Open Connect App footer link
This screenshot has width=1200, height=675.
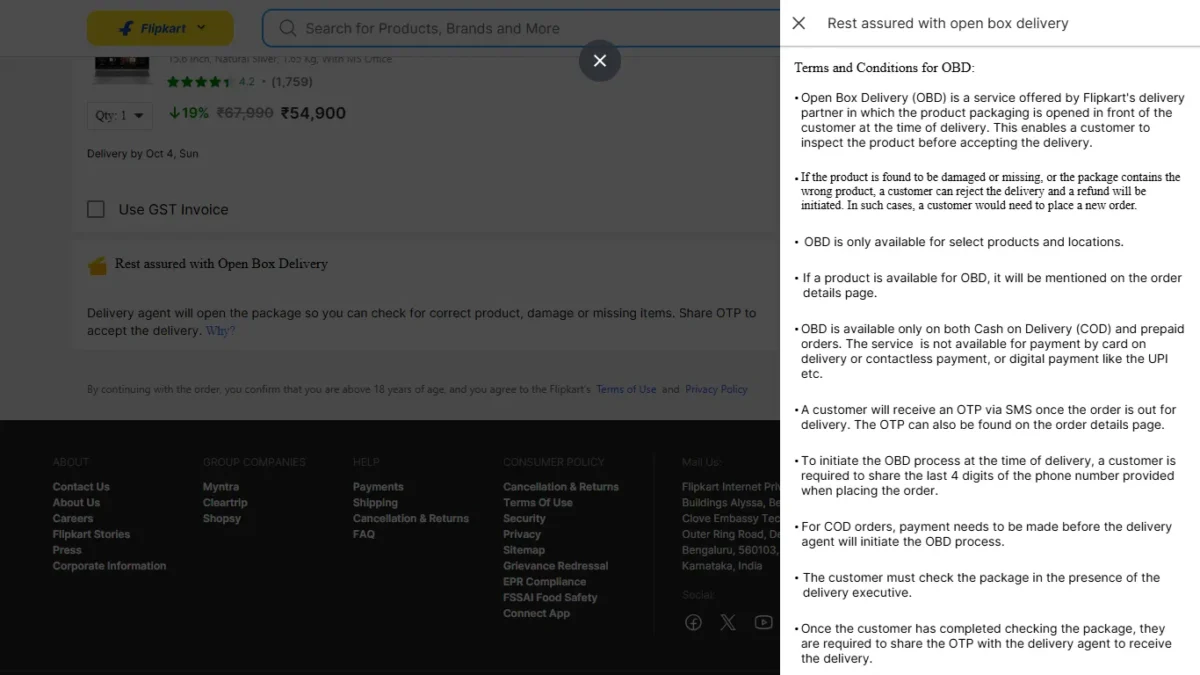click(x=536, y=613)
